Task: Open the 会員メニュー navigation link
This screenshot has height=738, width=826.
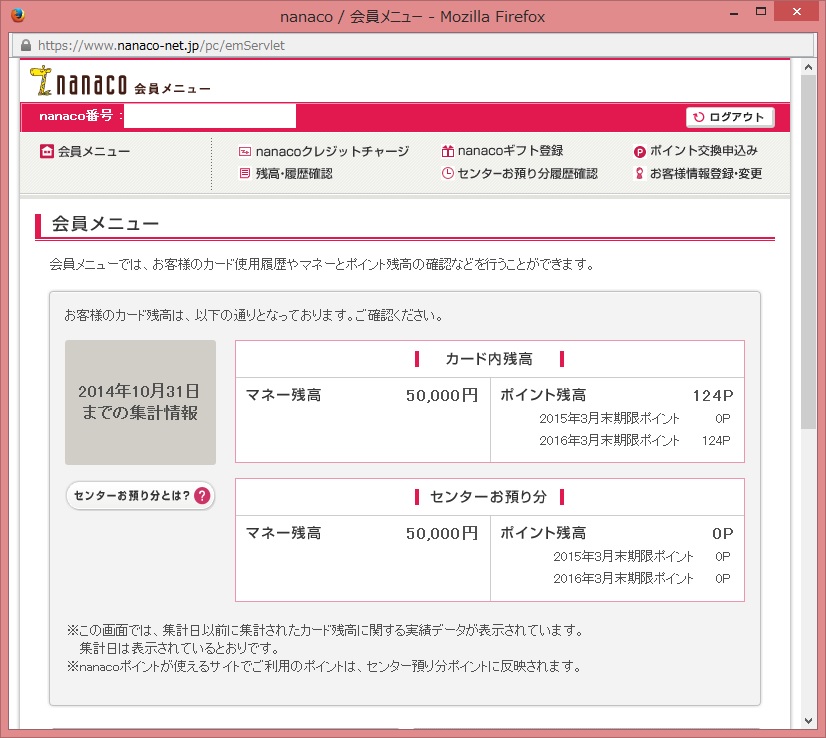Action: 85,151
